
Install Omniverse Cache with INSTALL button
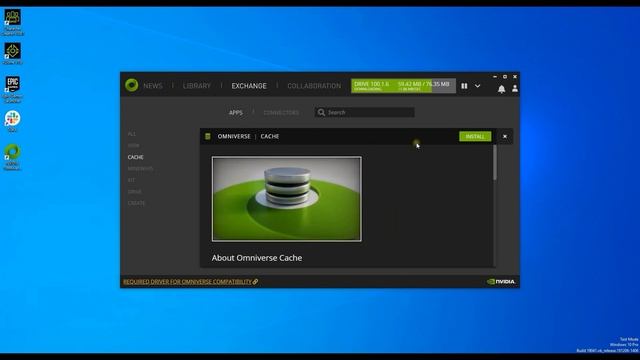tap(475, 136)
